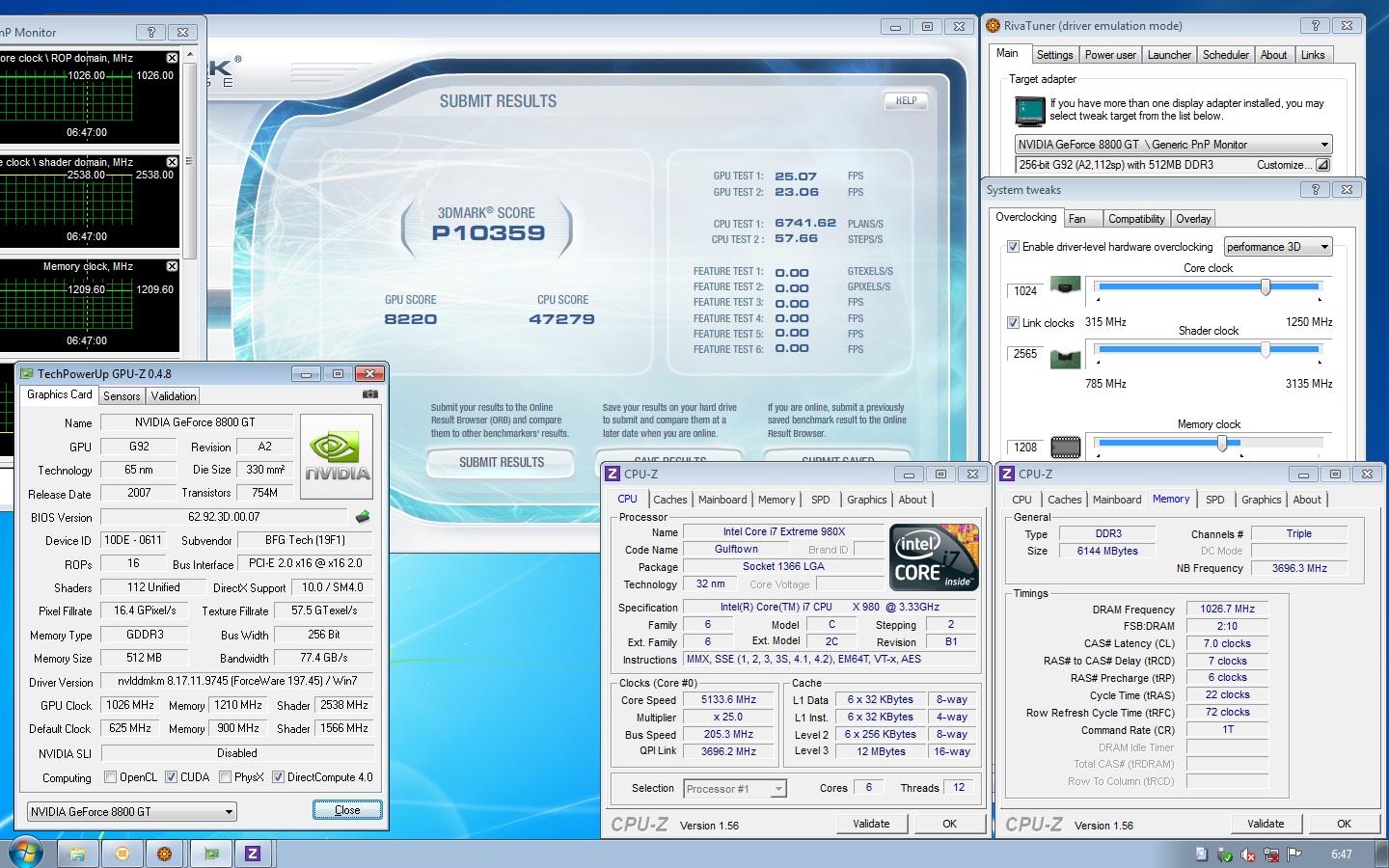Viewport: 1389px width, 868px height.
Task: Click the green GPU-Z taskbar icon
Action: (210, 854)
